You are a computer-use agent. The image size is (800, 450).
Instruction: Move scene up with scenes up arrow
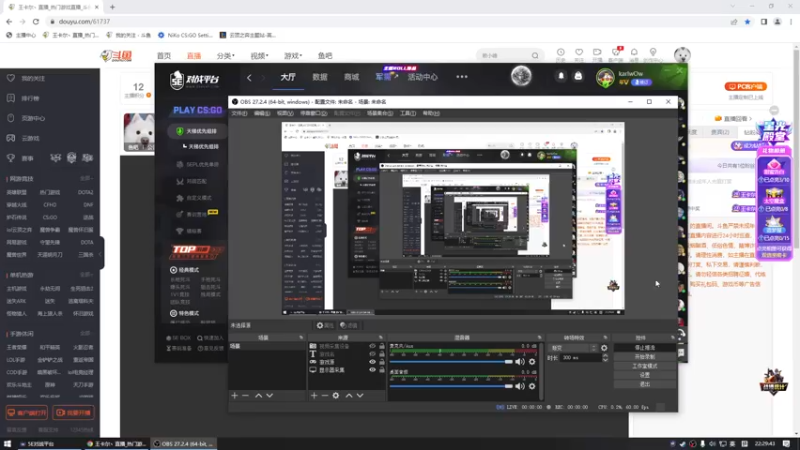point(259,395)
